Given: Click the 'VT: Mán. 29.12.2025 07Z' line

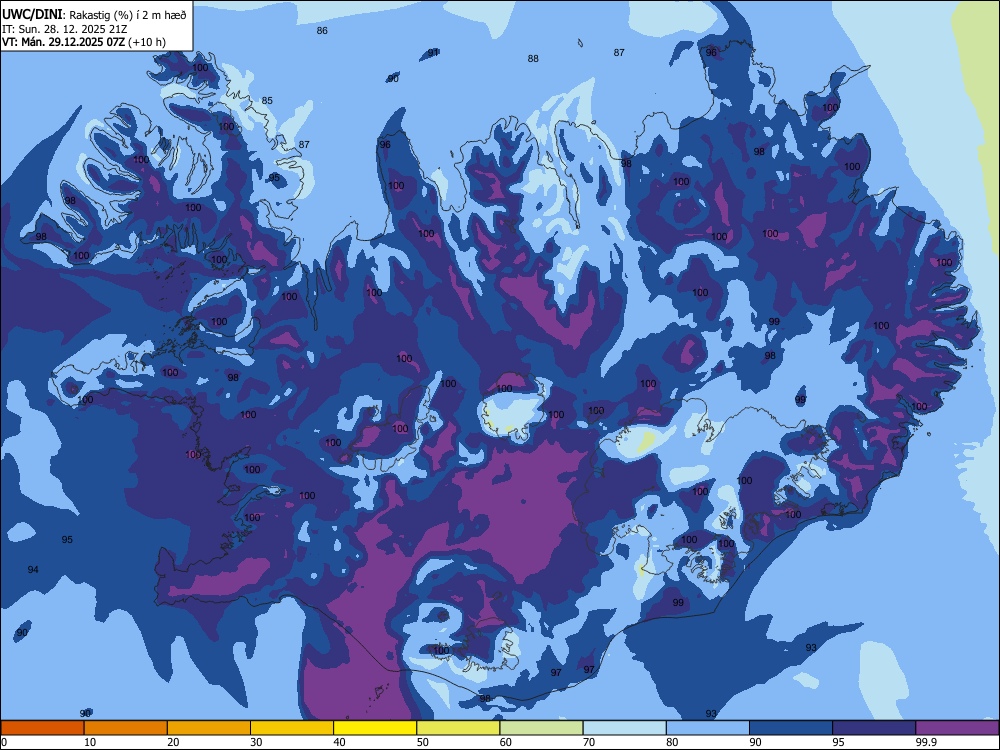Looking at the screenshot, I should coord(64,42).
